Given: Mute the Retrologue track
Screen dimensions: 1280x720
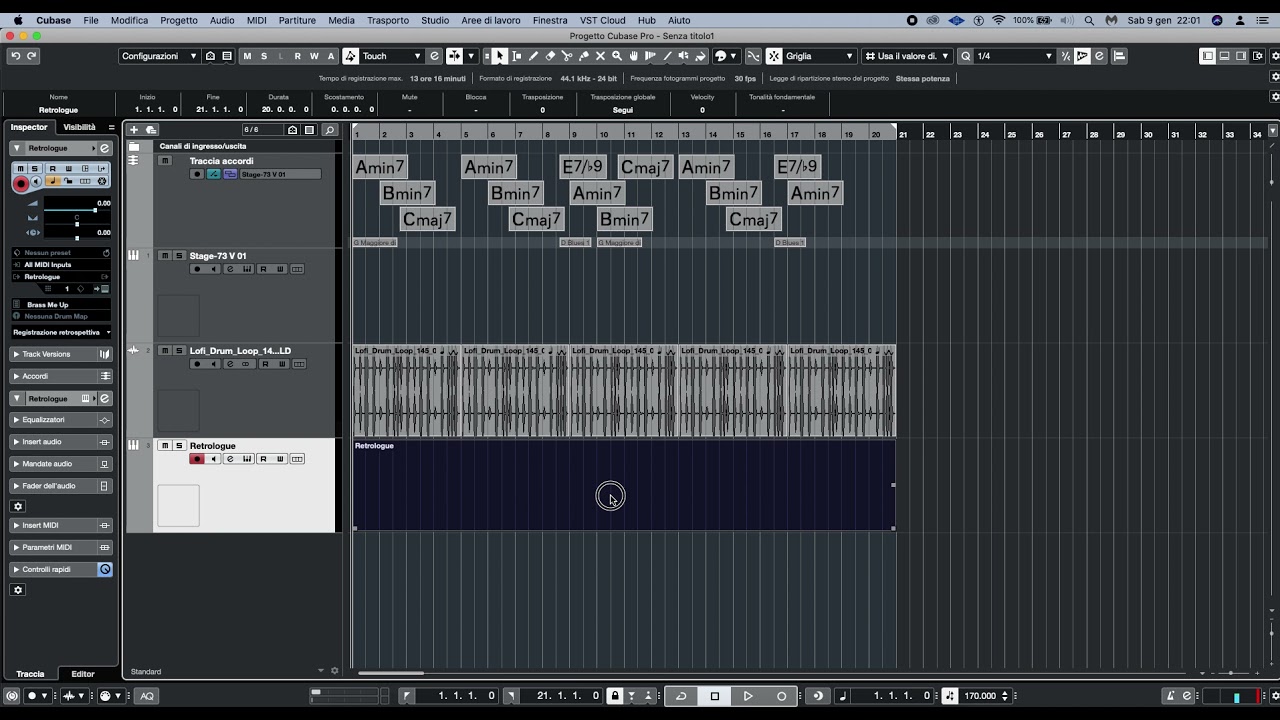Looking at the screenshot, I should tap(165, 446).
